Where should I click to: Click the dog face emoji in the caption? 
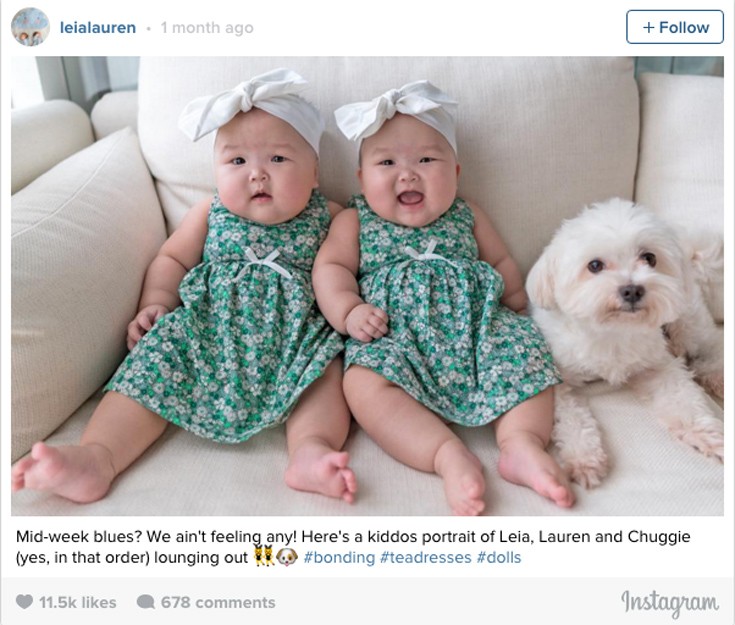[287, 557]
